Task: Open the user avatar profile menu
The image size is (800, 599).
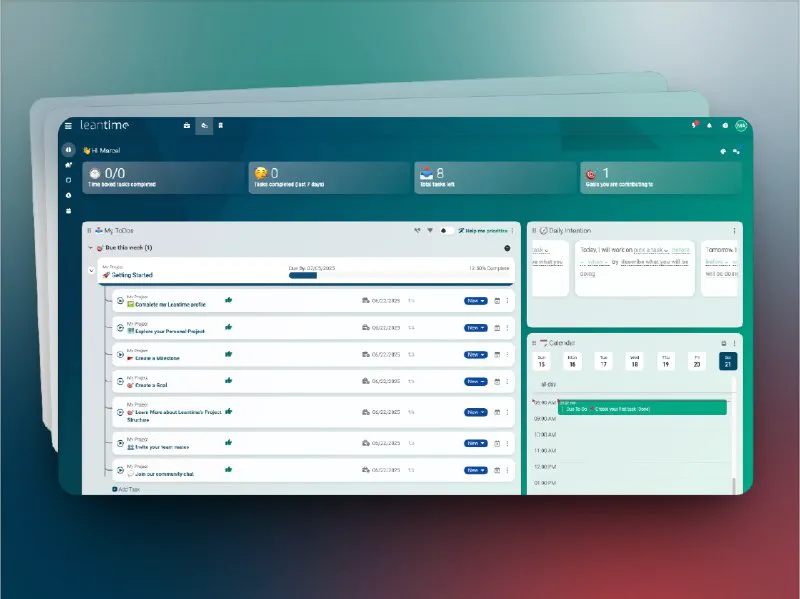Action: coord(741,126)
